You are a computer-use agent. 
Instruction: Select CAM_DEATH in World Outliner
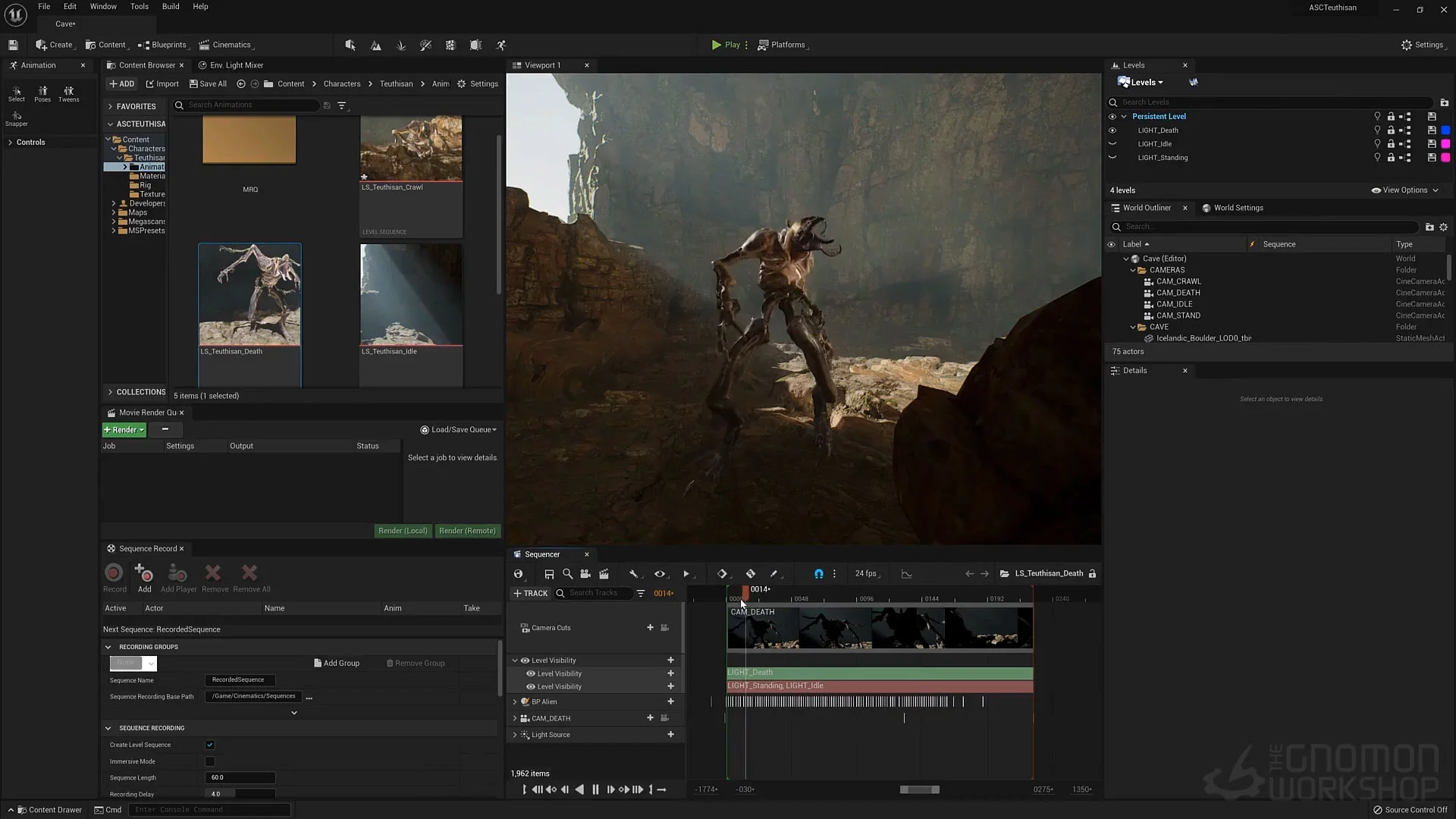click(1178, 293)
